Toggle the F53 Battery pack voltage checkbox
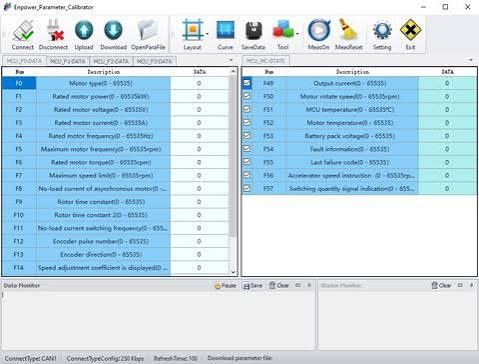The height and width of the screenshot is (364, 479). [247, 136]
